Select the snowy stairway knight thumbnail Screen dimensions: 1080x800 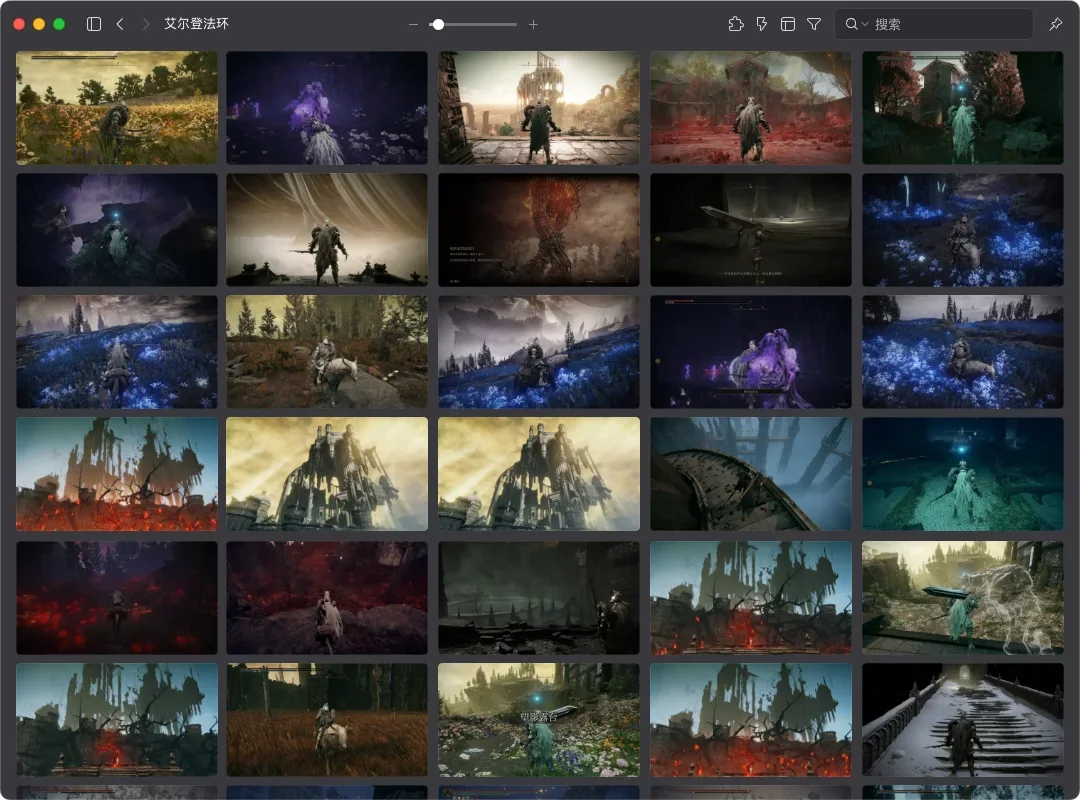963,719
